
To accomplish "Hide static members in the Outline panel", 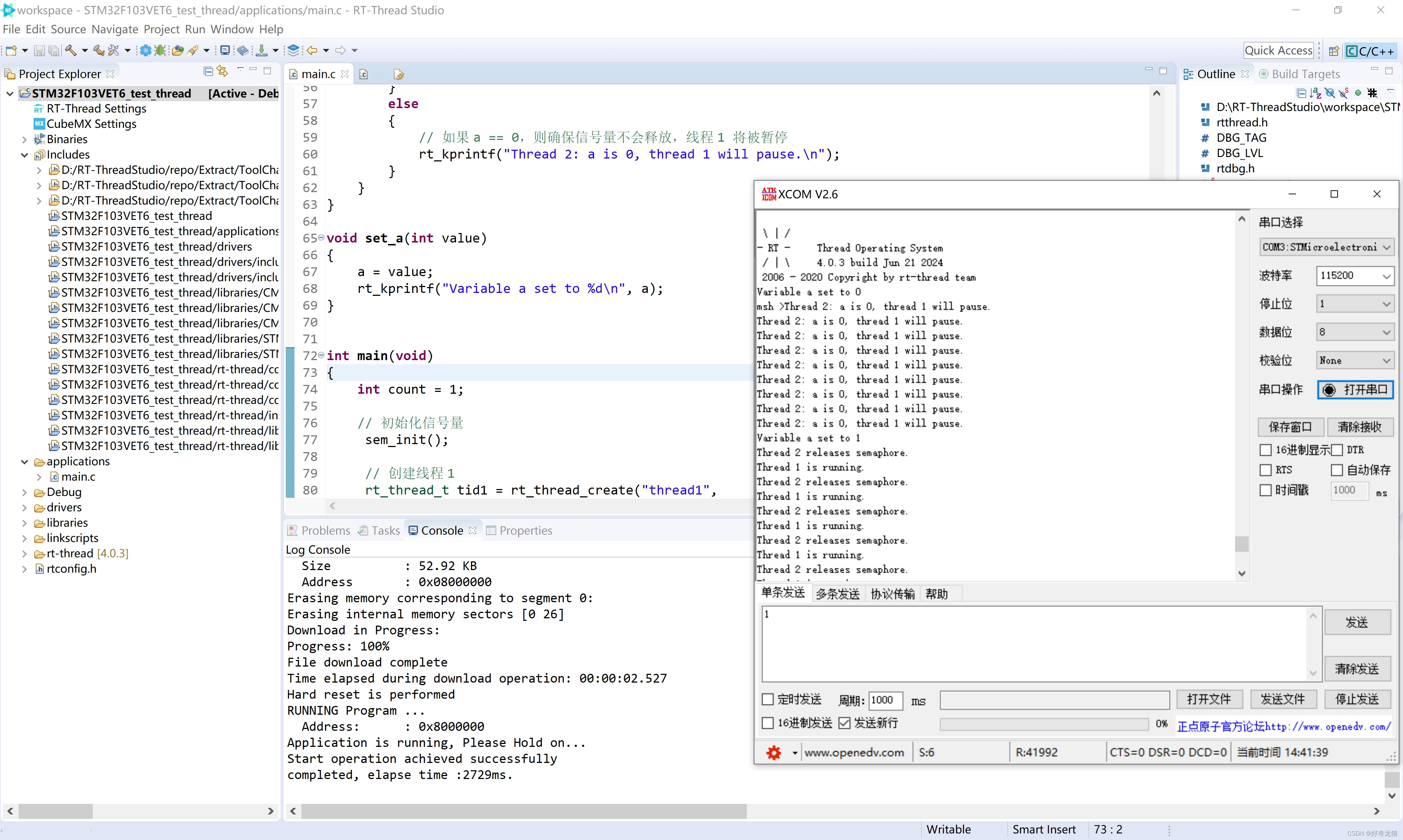I will [1343, 92].
